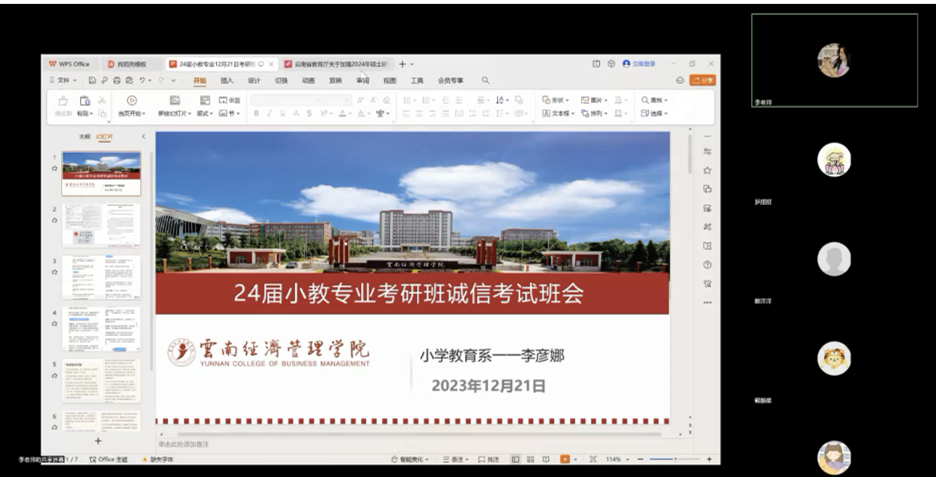Click the 新建幻灯片 new slide icon
Screen dimensions: 936x477
[175, 101]
